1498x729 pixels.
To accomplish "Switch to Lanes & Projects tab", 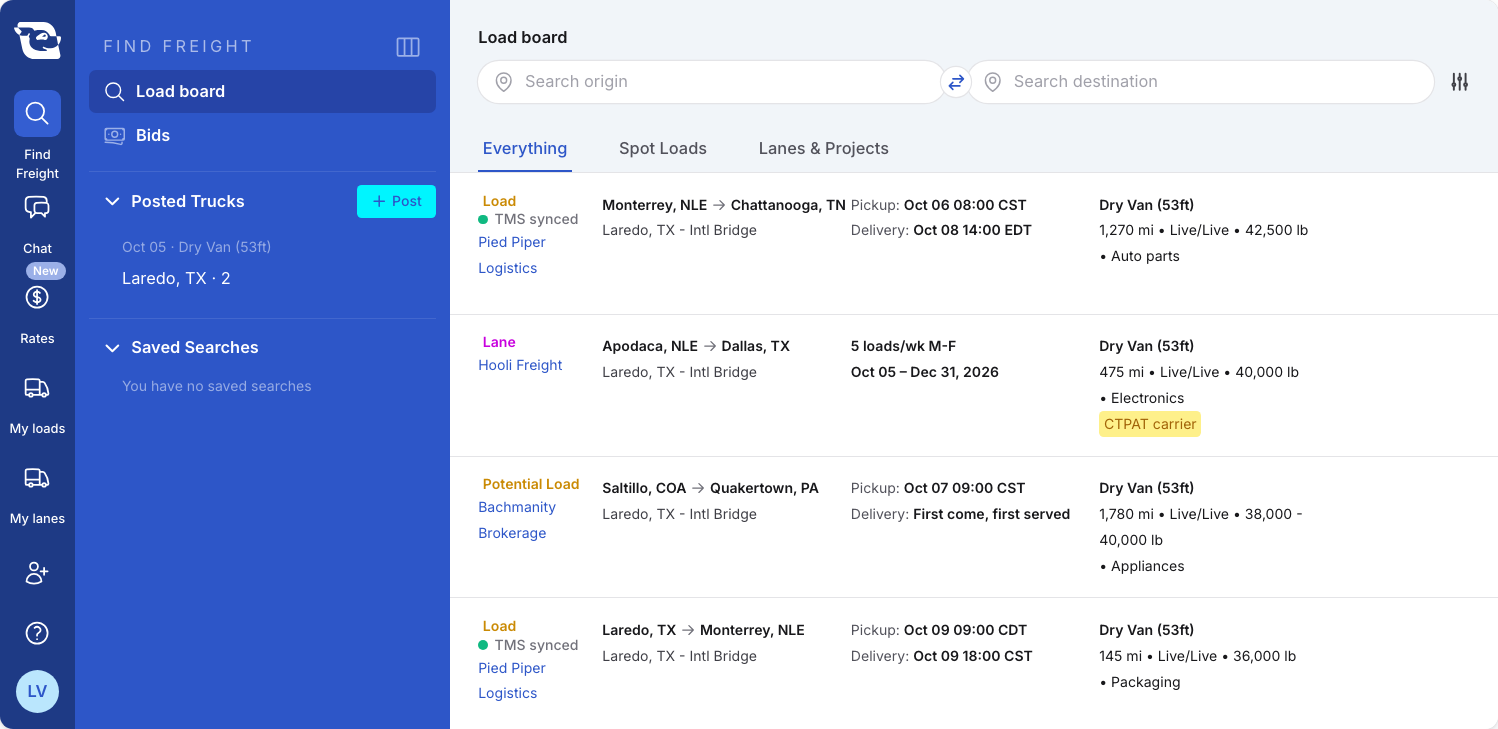I will click(x=824, y=148).
